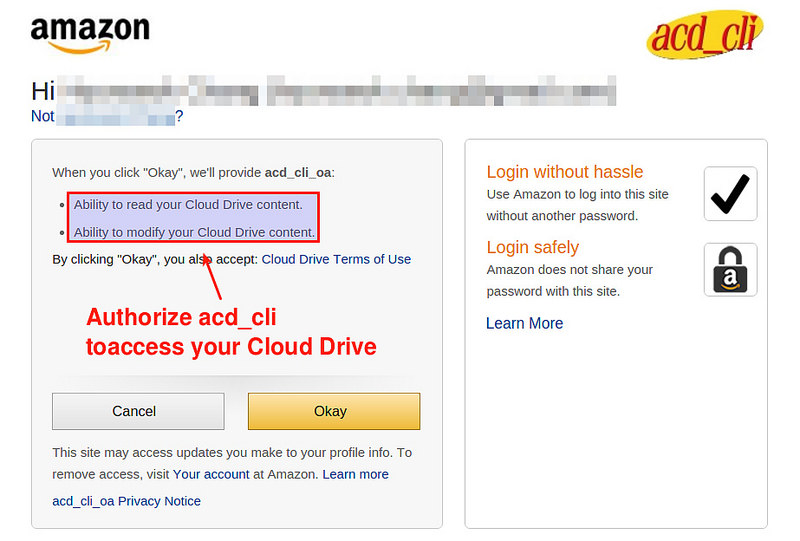Click the acd_cli logo
800x541 pixels.
(705, 35)
